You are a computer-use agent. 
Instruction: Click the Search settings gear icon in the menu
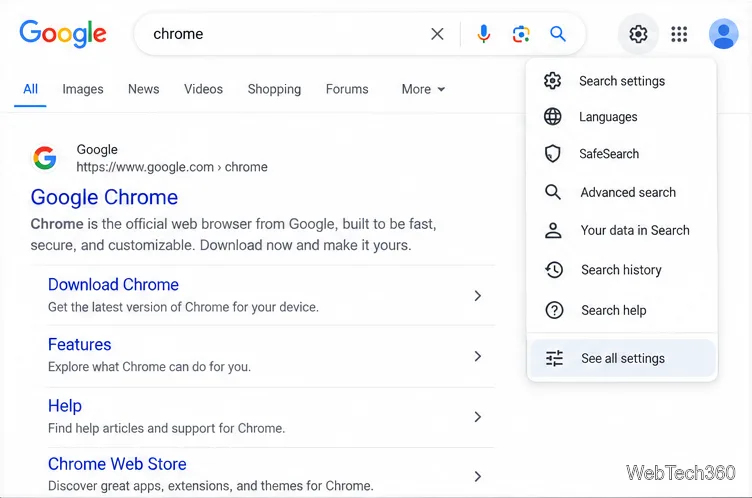coord(552,81)
